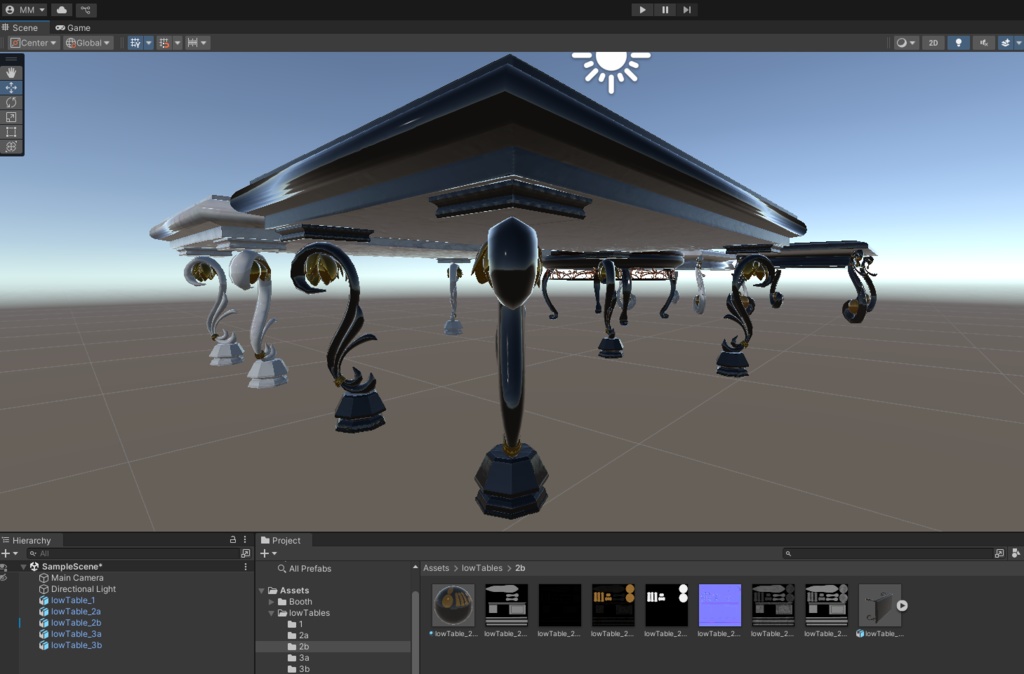Select the combined Transform tool

pyautogui.click(x=11, y=146)
